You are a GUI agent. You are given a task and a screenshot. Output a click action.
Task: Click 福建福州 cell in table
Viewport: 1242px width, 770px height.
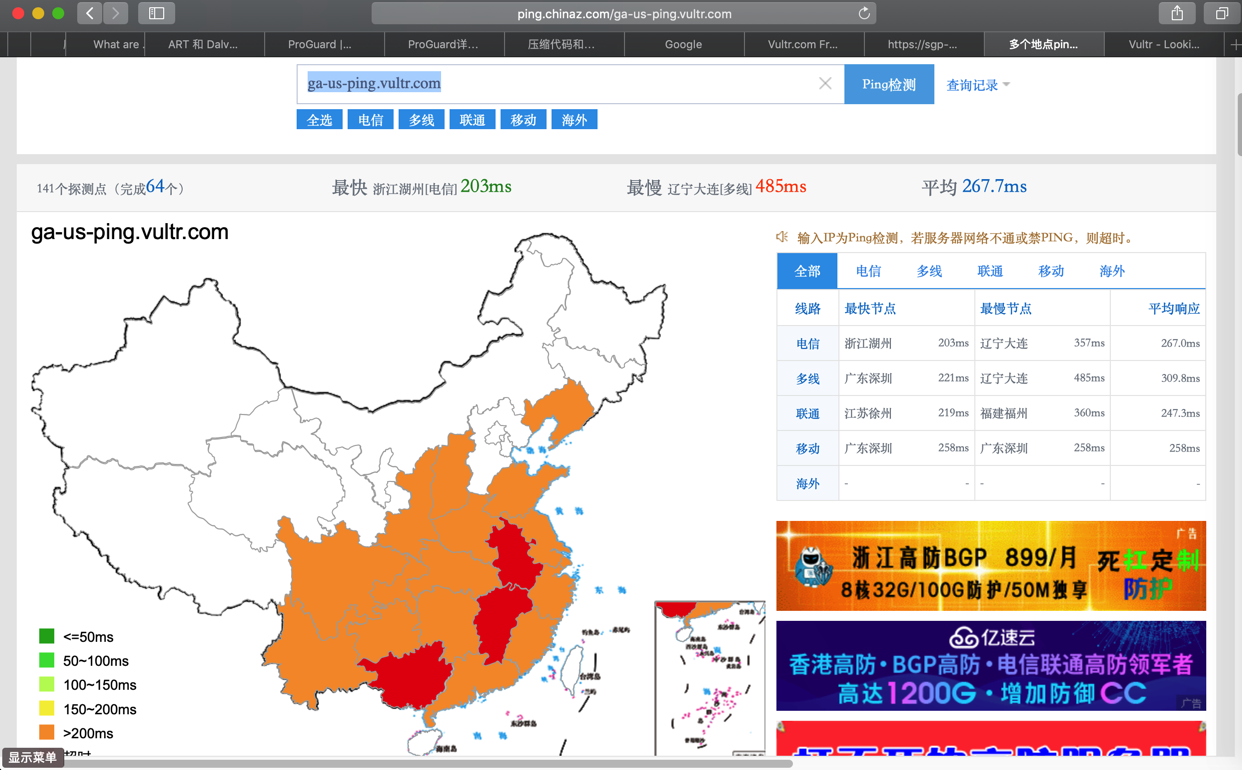click(x=1004, y=413)
